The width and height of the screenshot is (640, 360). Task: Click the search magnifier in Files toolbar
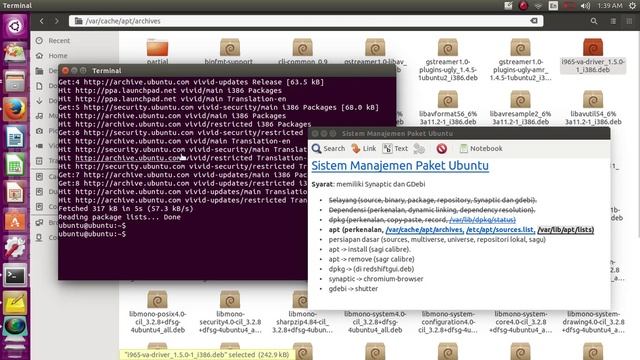pos(594,21)
